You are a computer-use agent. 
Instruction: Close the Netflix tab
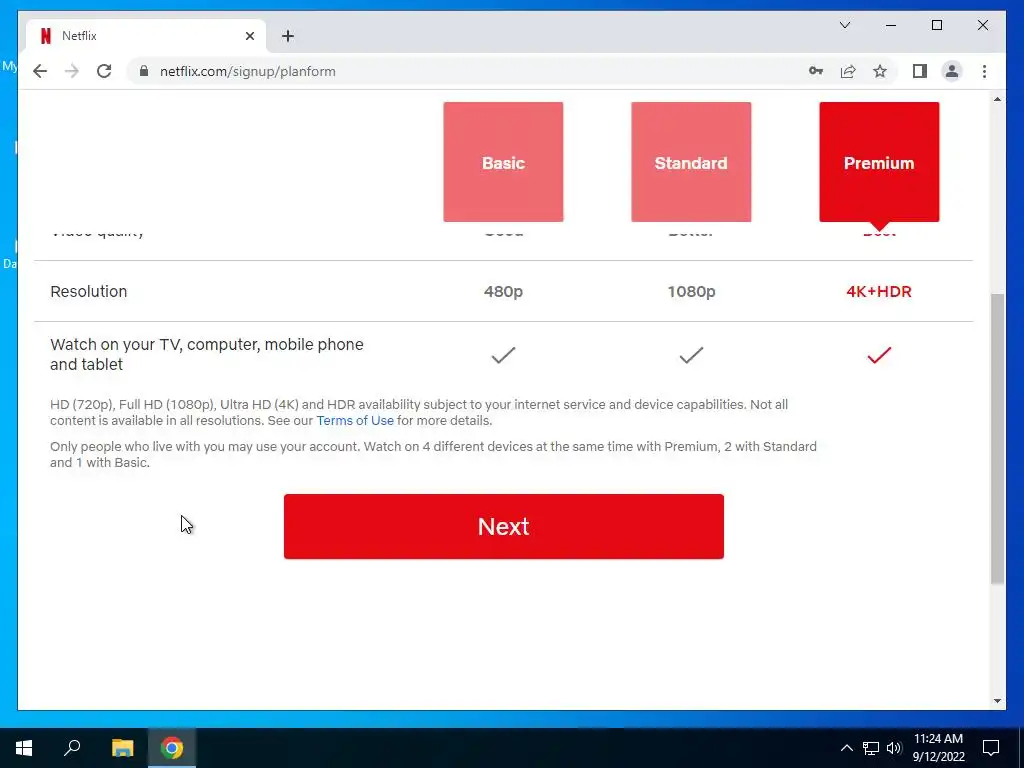249,36
